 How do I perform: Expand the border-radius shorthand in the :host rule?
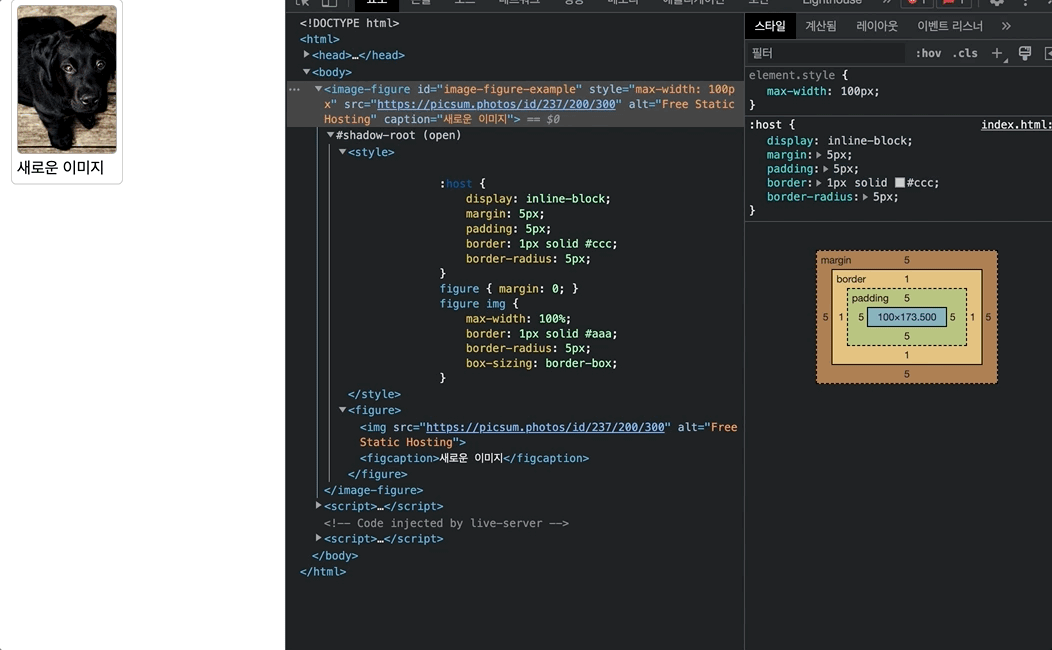(865, 197)
